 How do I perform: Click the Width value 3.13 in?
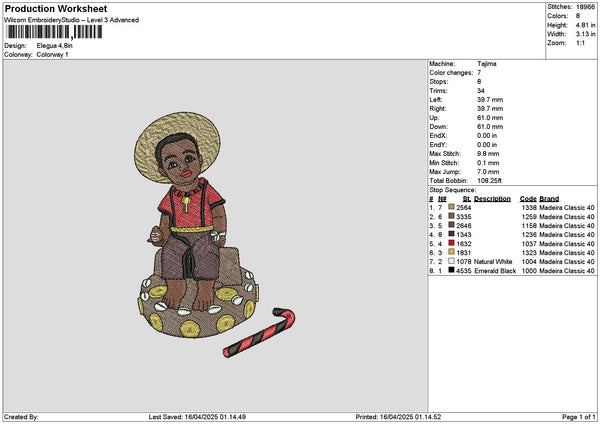pos(585,34)
